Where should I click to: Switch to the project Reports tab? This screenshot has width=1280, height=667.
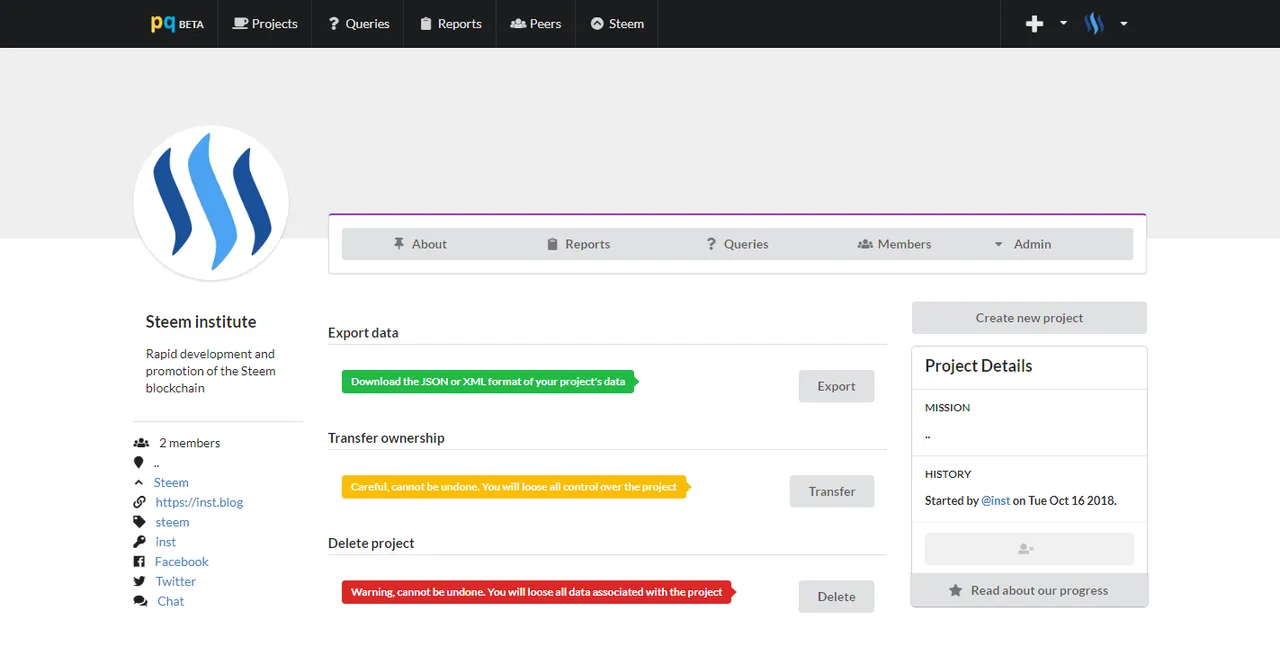point(578,244)
